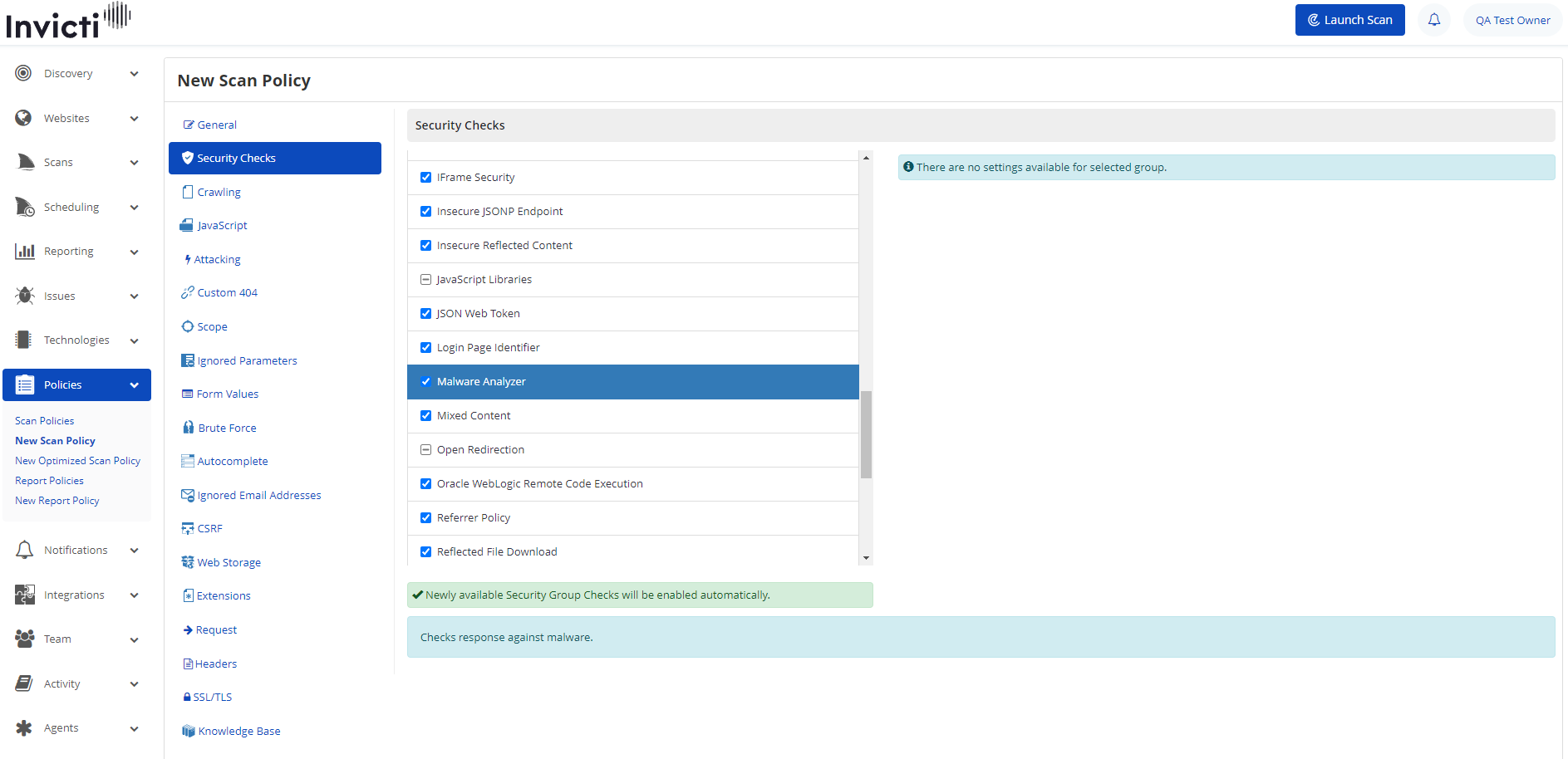Click the Technologies chip icon
The image size is (1568, 759).
point(24,340)
